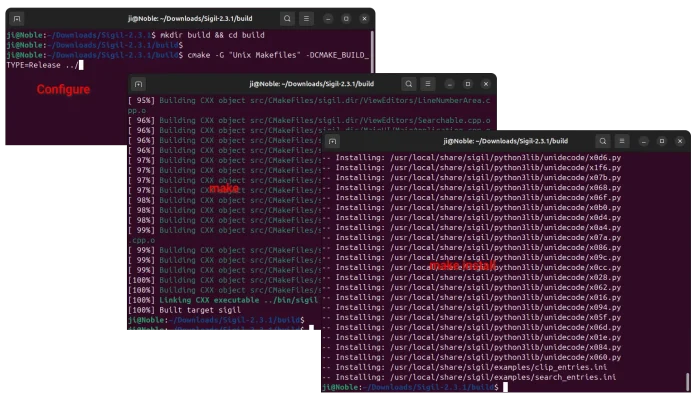The width and height of the screenshot is (700, 397).
Task: Minimize the make terminal window
Action: [450, 84]
